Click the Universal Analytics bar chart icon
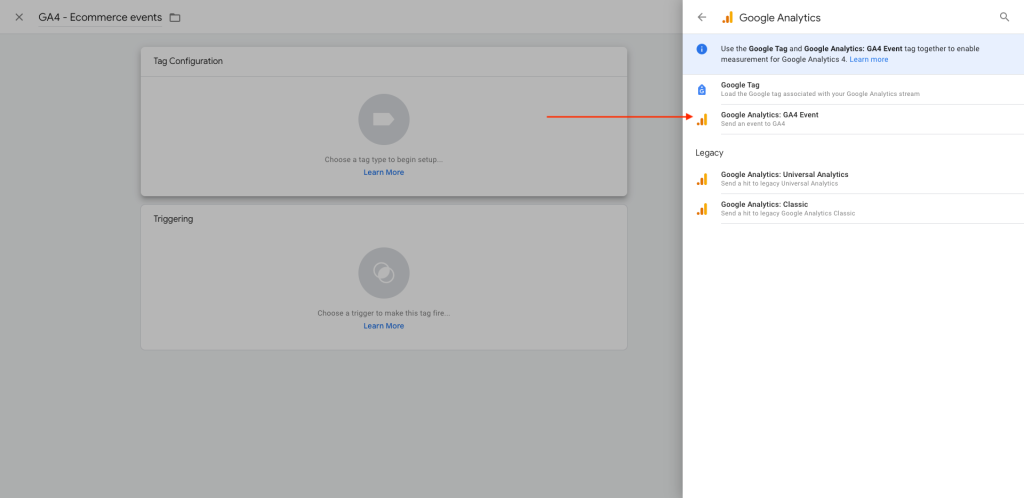This screenshot has height=498, width=1024. 702,179
